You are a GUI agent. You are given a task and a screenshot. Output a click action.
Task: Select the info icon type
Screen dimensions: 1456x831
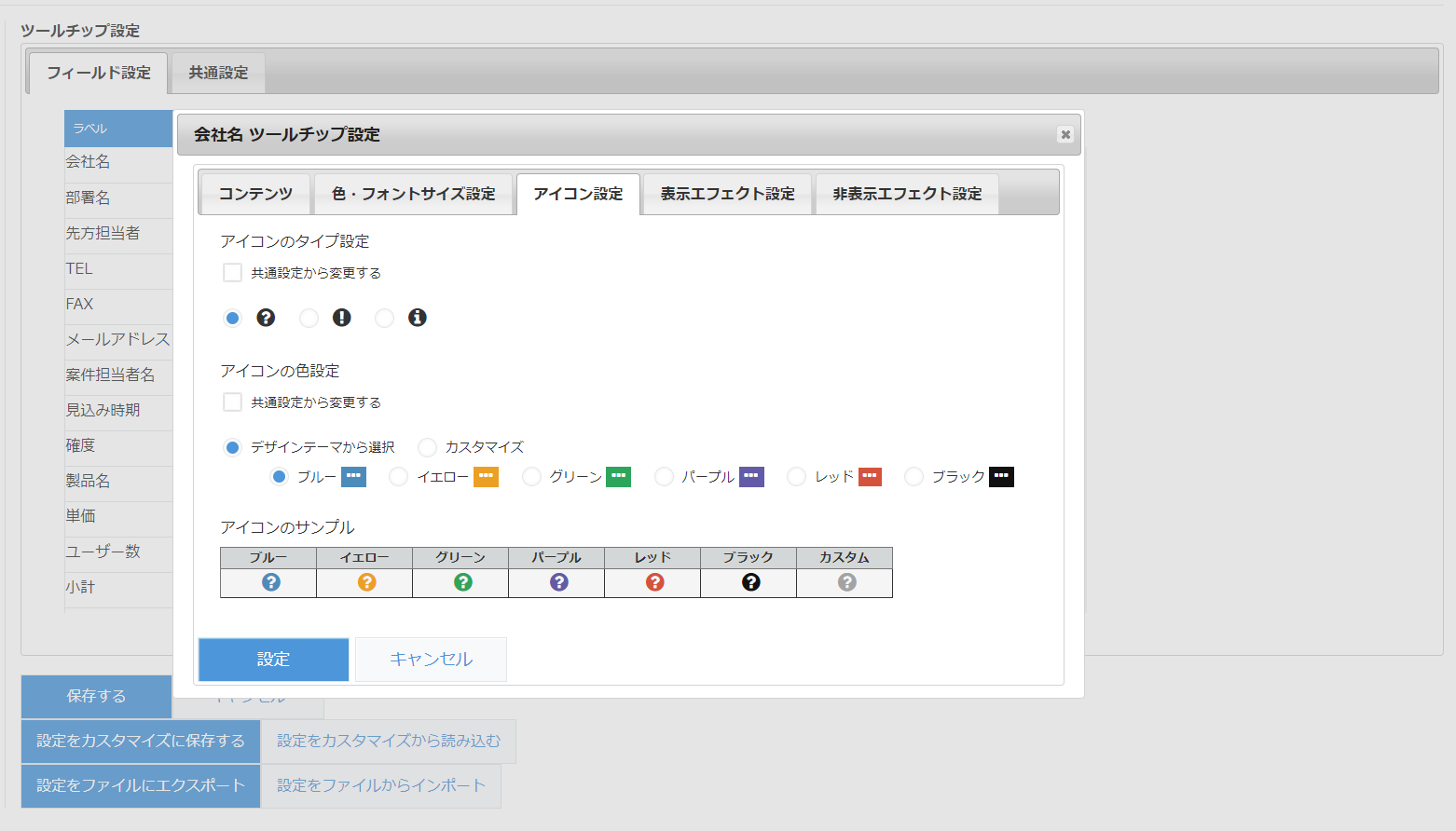384,318
